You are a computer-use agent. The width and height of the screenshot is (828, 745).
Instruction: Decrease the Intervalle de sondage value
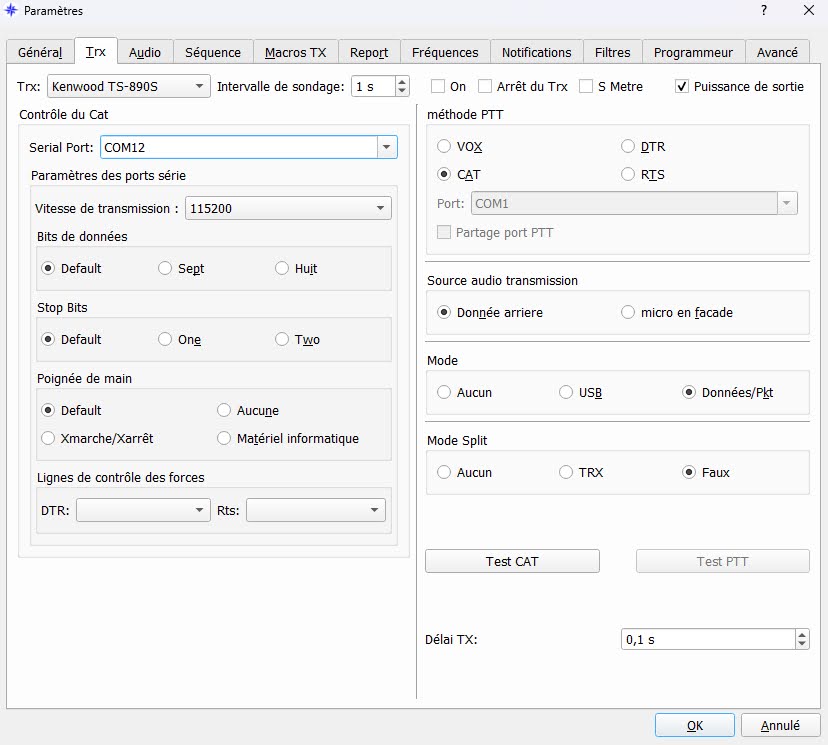coord(402,91)
